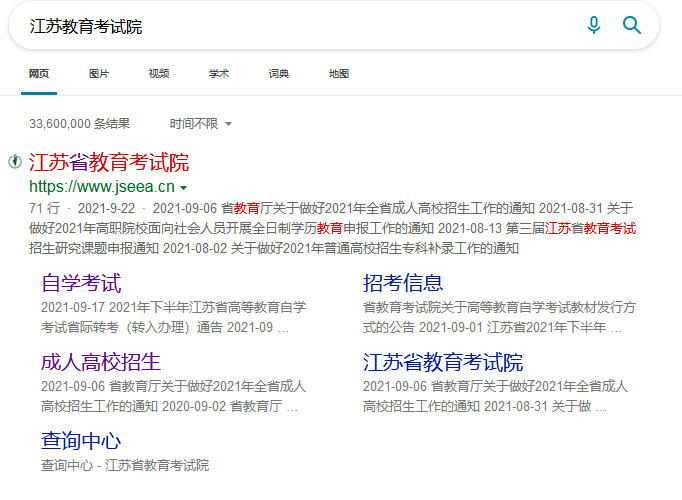682x500 pixels.
Task: Open the 地图 tab
Action: click(x=339, y=73)
